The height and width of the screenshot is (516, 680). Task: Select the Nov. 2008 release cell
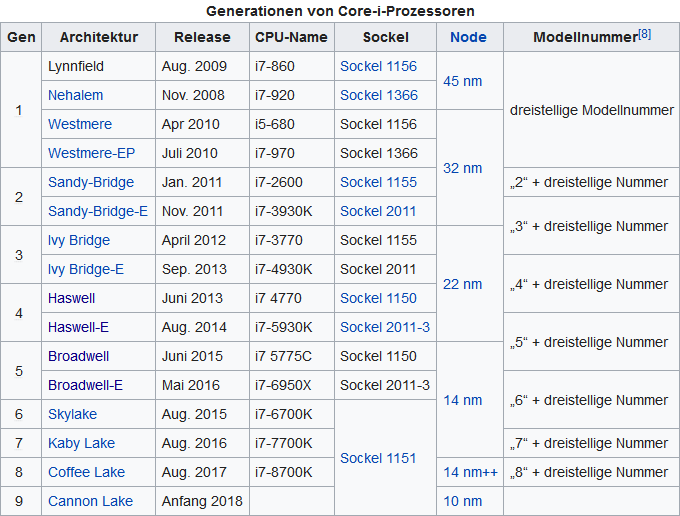[x=202, y=95]
